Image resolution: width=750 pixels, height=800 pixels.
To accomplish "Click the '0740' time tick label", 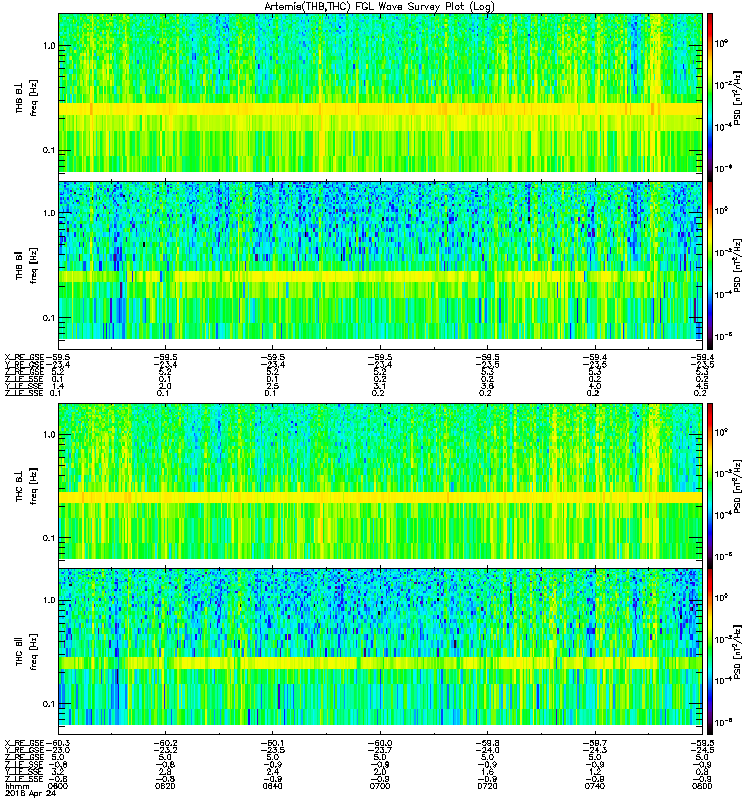I will tap(594, 786).
